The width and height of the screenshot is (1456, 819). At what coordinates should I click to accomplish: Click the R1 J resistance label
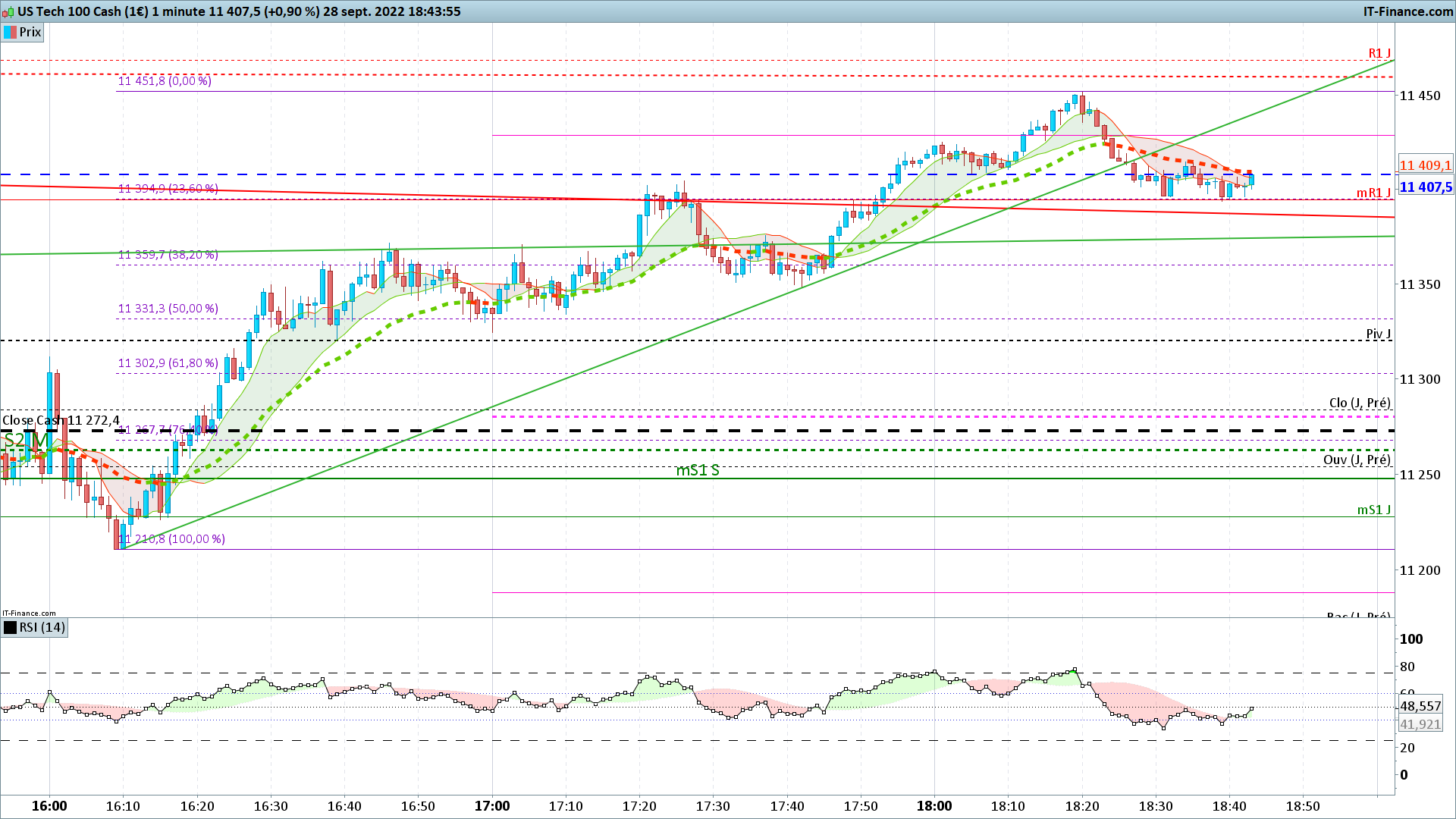click(1379, 53)
